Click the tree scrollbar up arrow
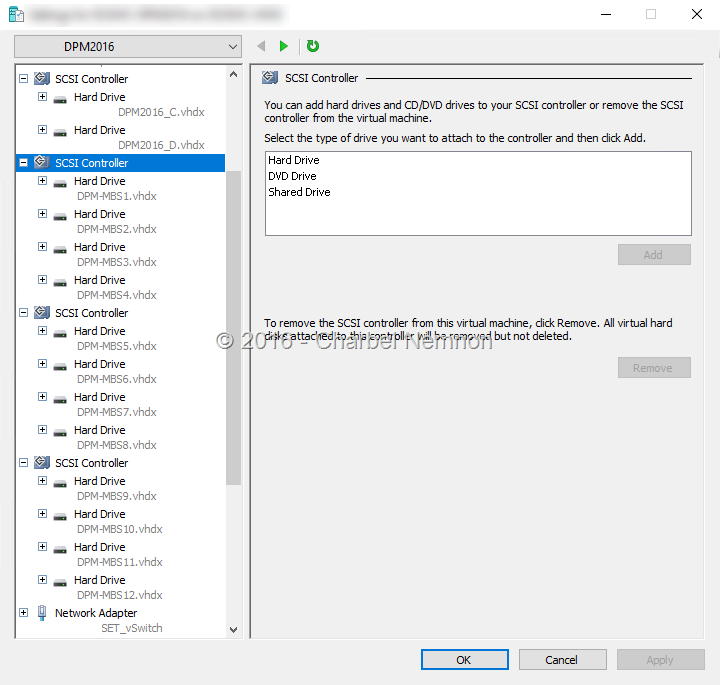Screen dimensions: 720x685 [x=233, y=74]
